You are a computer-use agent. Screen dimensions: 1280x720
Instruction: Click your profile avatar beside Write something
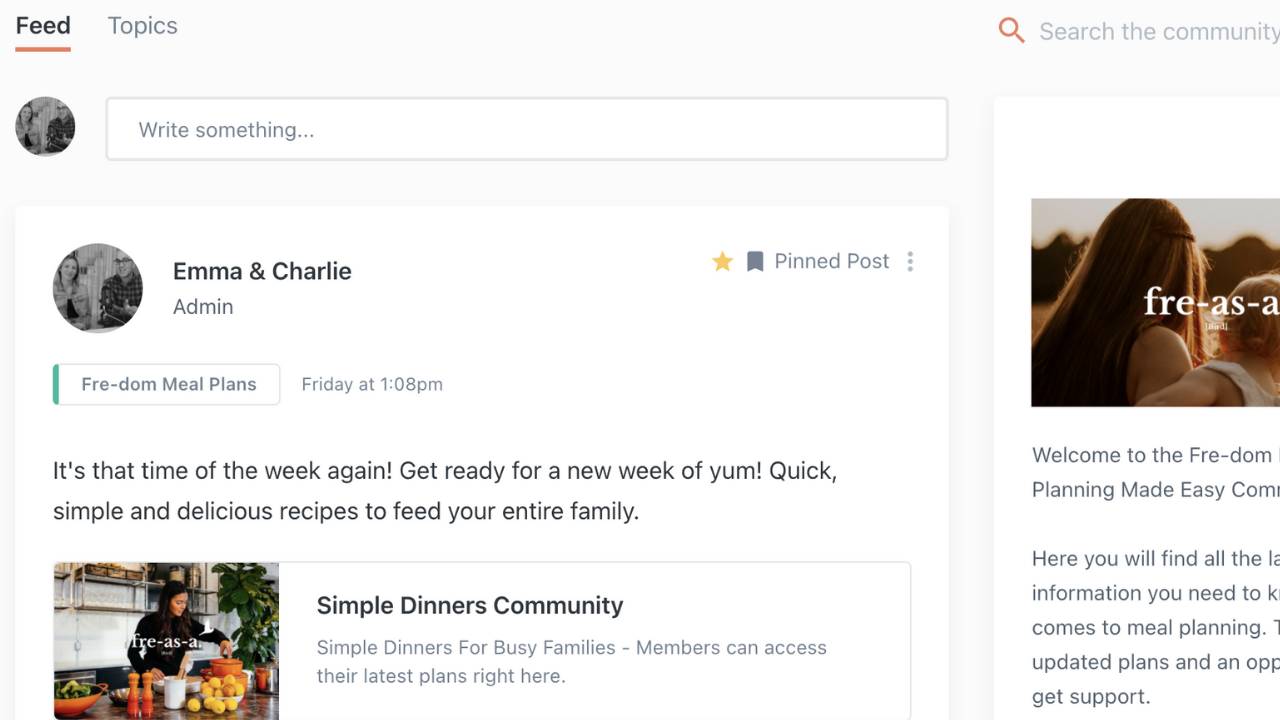pyautogui.click(x=45, y=126)
